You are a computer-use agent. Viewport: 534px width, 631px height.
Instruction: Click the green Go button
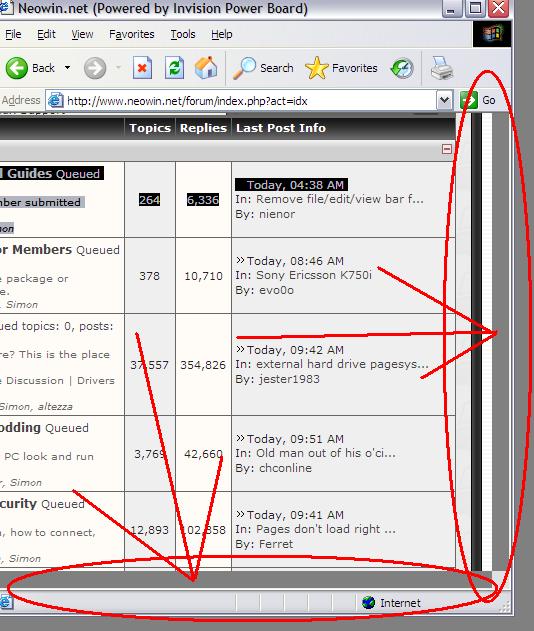[478, 100]
